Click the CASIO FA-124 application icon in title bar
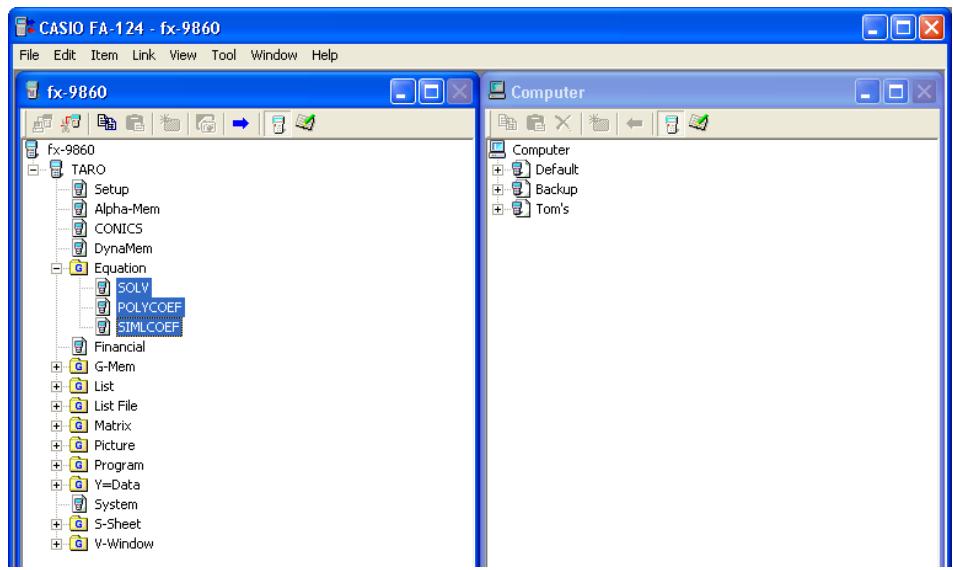953x570 pixels. tap(26, 27)
